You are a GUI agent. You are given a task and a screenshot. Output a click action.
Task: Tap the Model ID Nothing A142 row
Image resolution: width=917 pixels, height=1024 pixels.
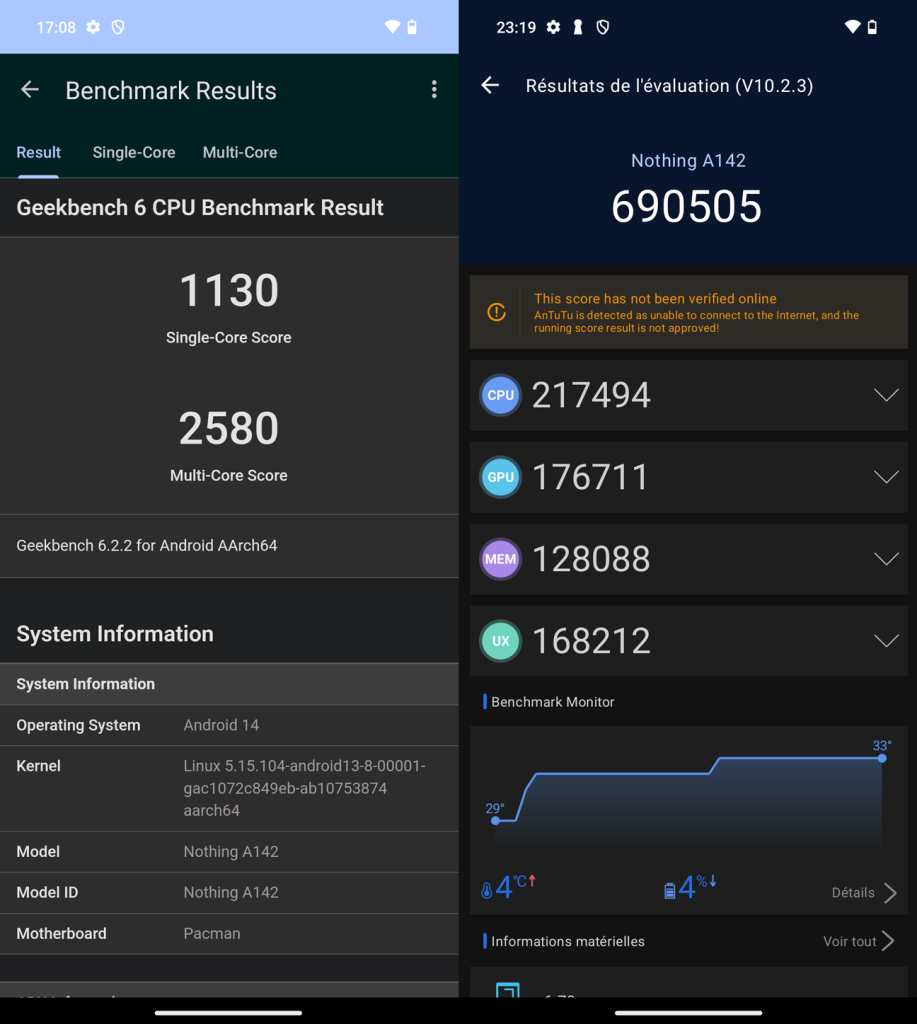(229, 893)
